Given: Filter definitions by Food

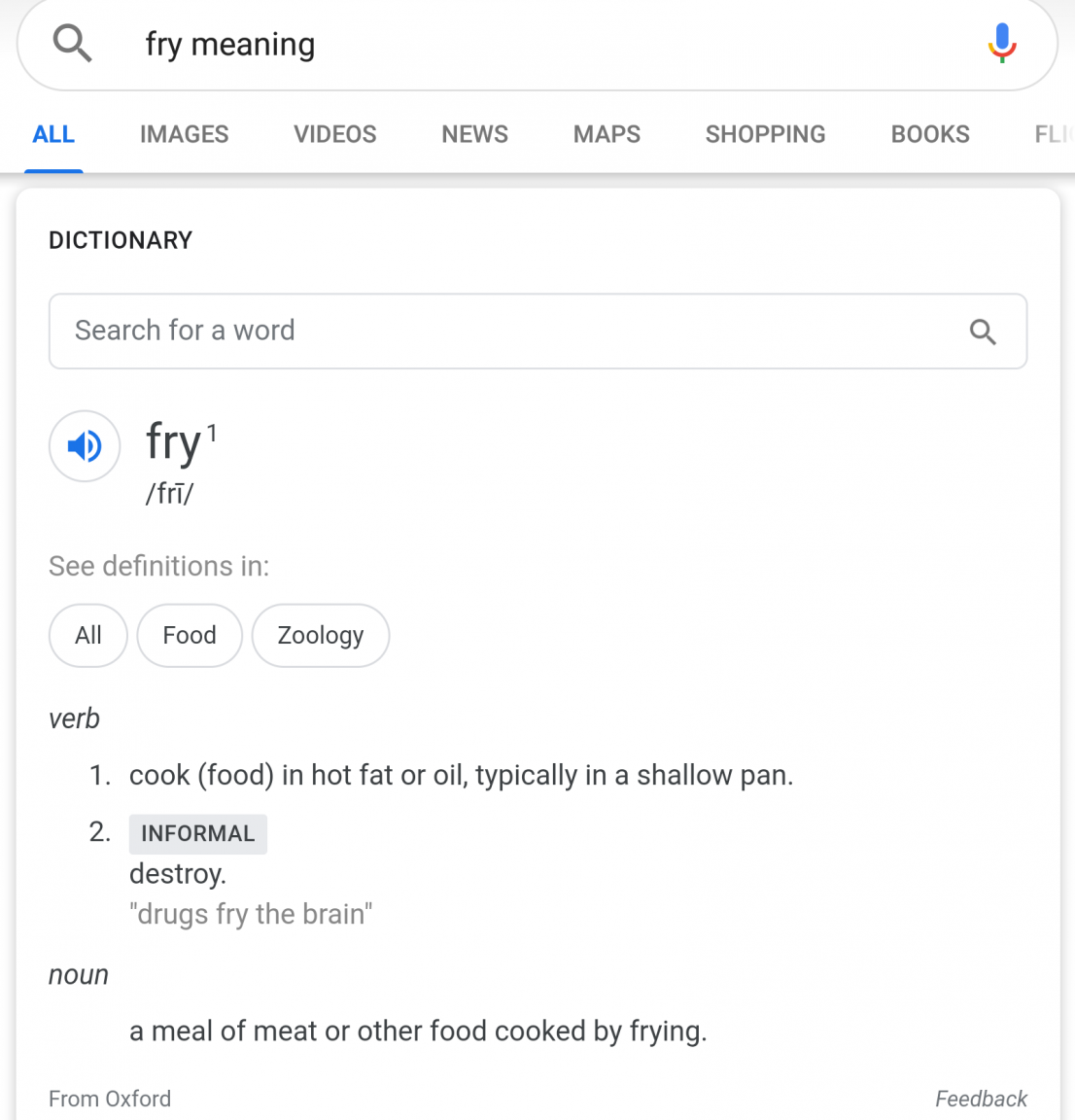Looking at the screenshot, I should click(190, 636).
